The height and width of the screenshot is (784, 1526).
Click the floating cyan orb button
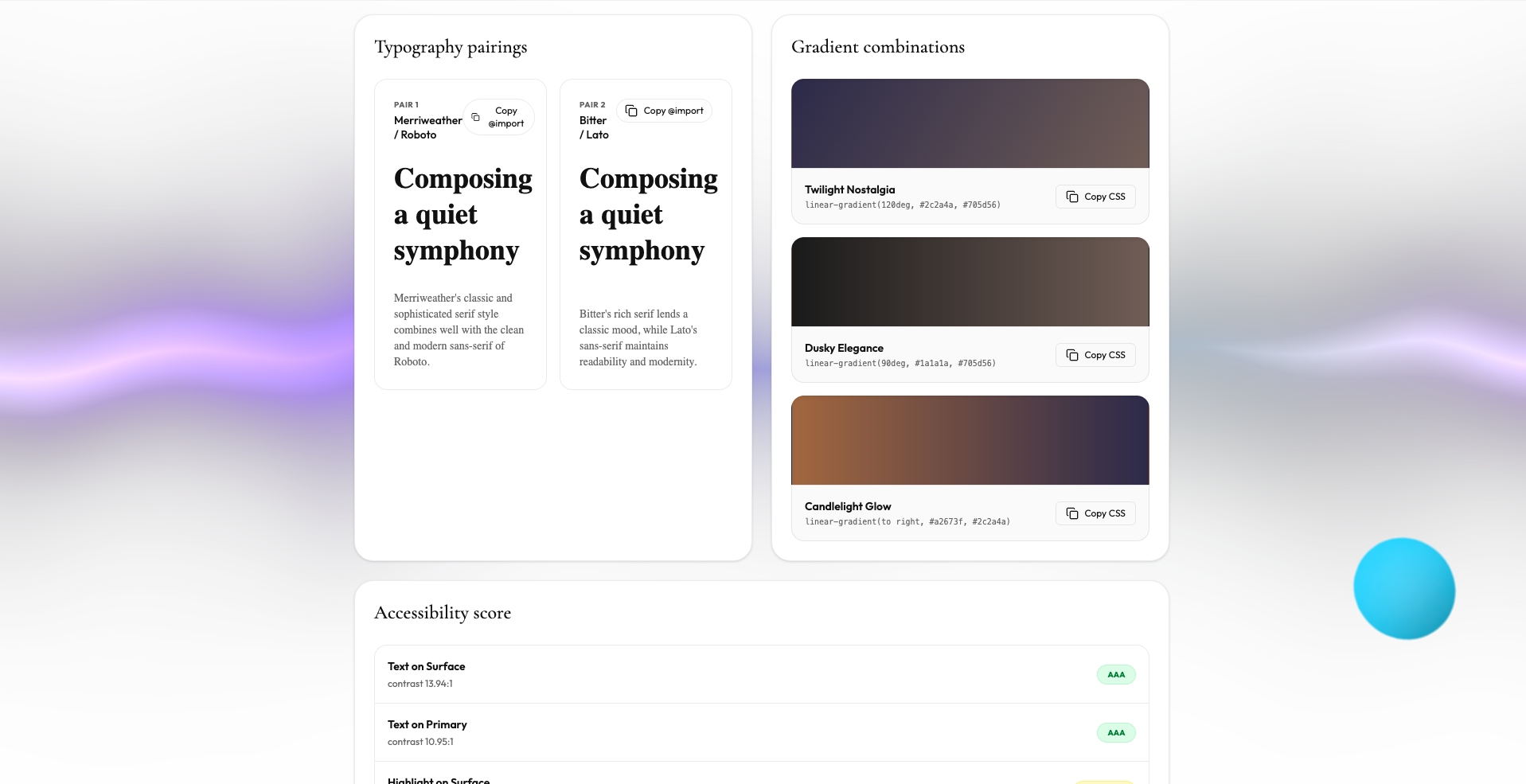(x=1404, y=588)
